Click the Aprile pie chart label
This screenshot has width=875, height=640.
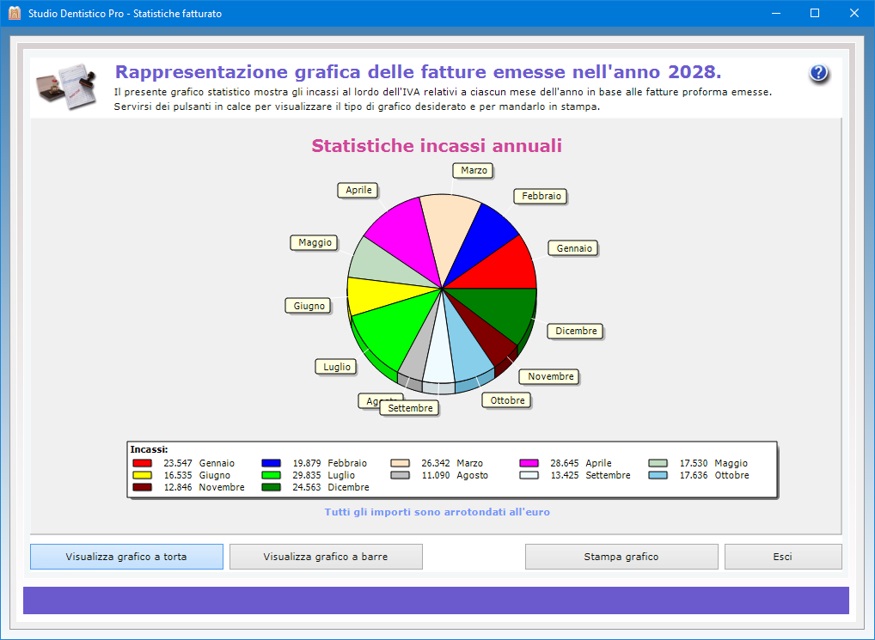point(358,190)
